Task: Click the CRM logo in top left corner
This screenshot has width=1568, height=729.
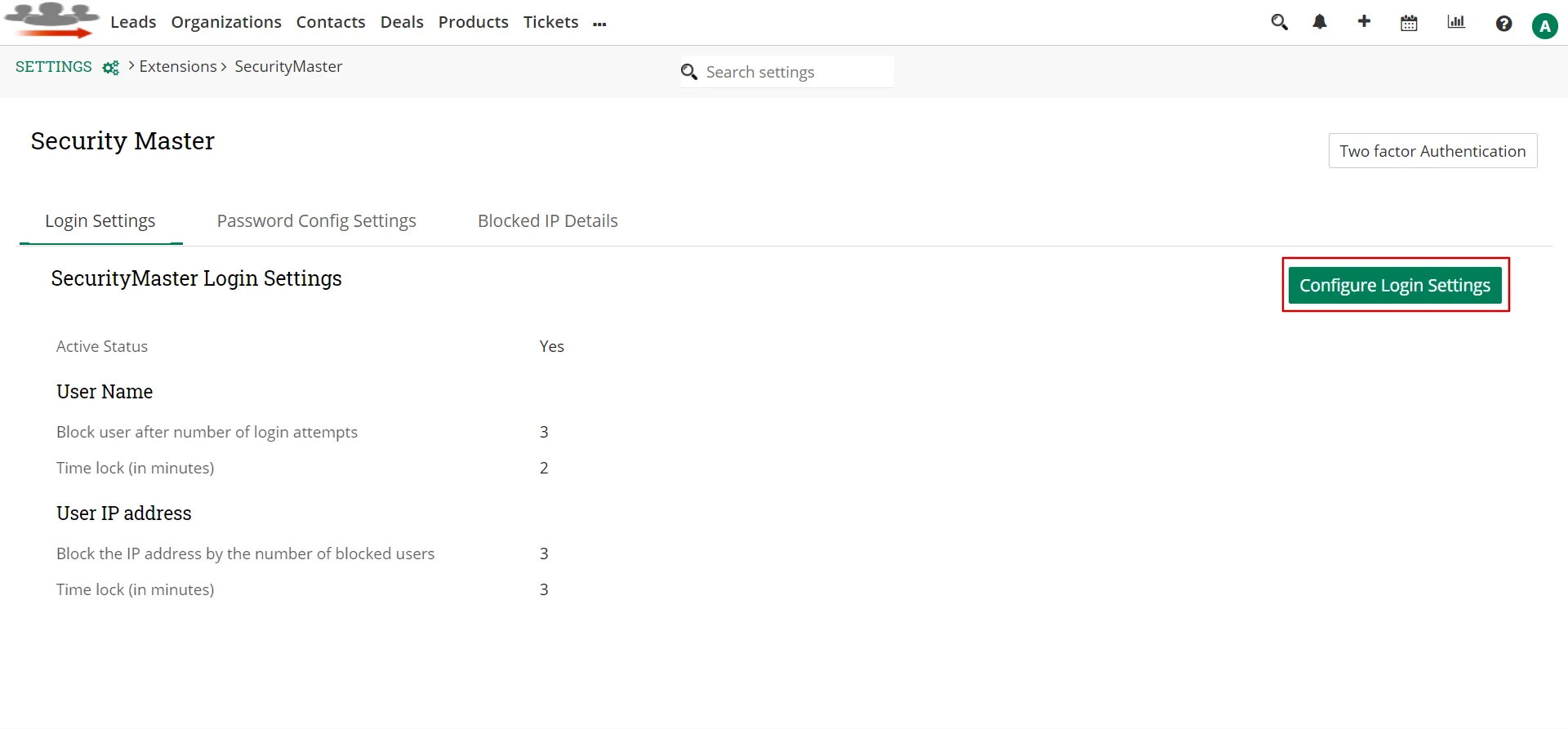Action: pos(51,20)
